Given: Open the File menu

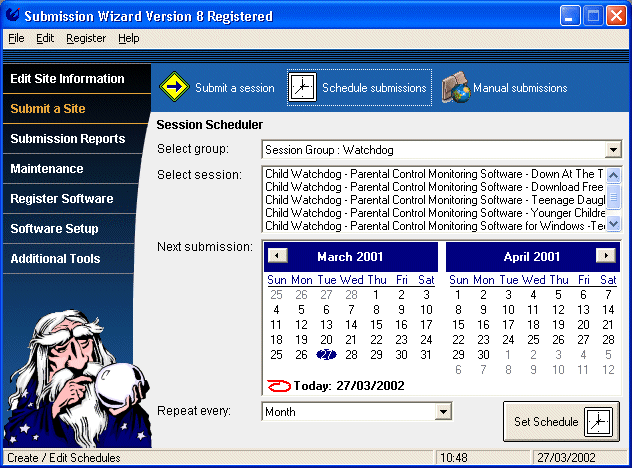Looking at the screenshot, I should coord(16,38).
